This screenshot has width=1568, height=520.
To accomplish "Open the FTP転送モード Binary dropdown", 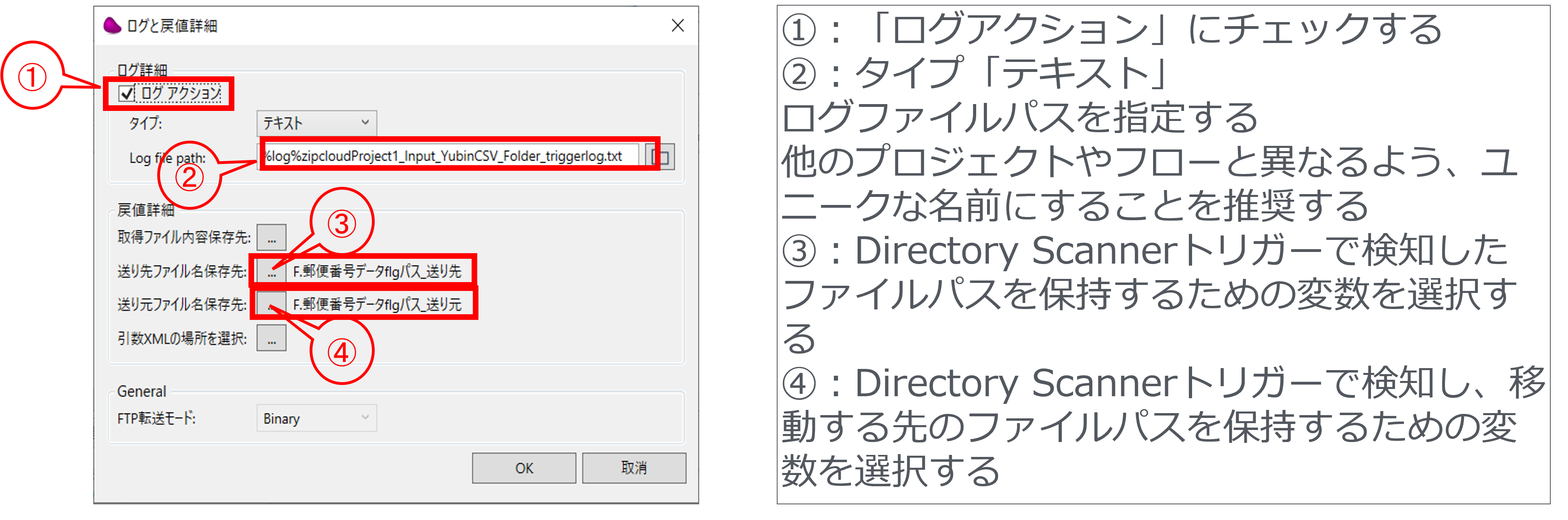I will (x=316, y=418).
